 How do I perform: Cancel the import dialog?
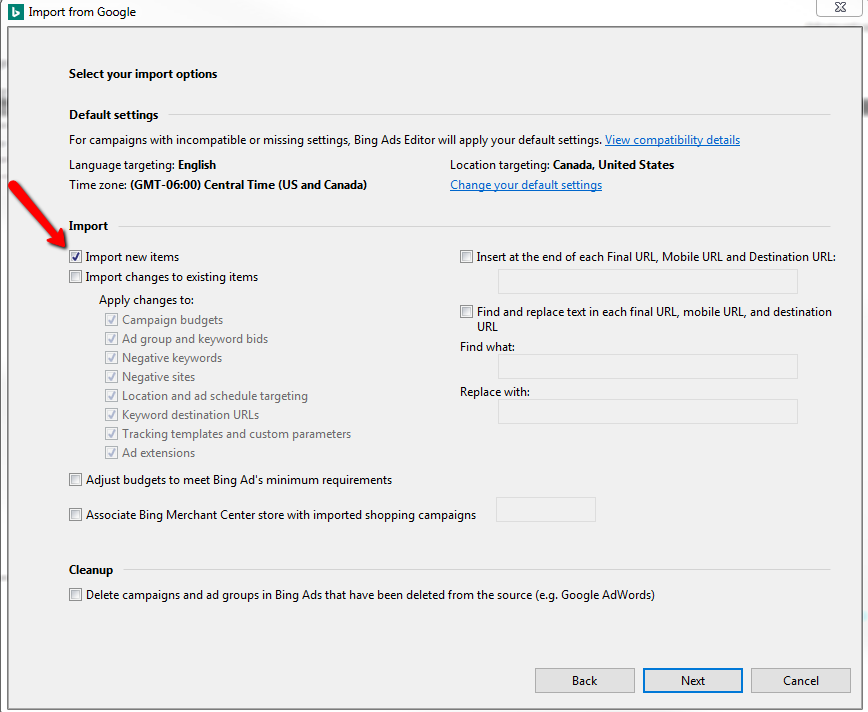pos(800,680)
